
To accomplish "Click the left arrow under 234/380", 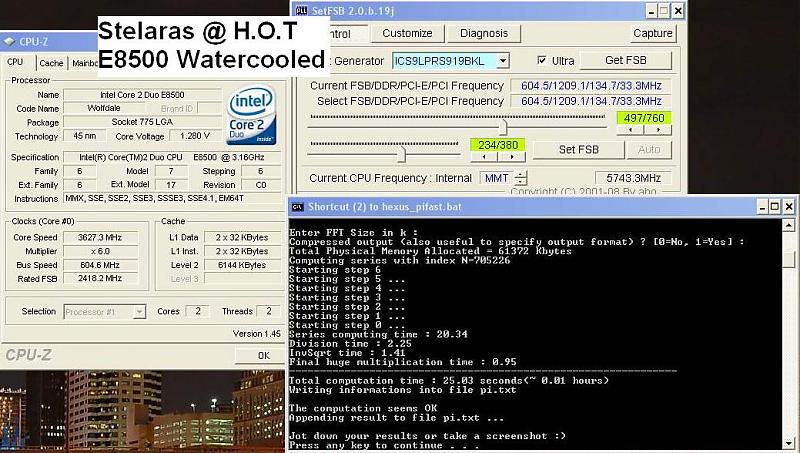I will [484, 157].
